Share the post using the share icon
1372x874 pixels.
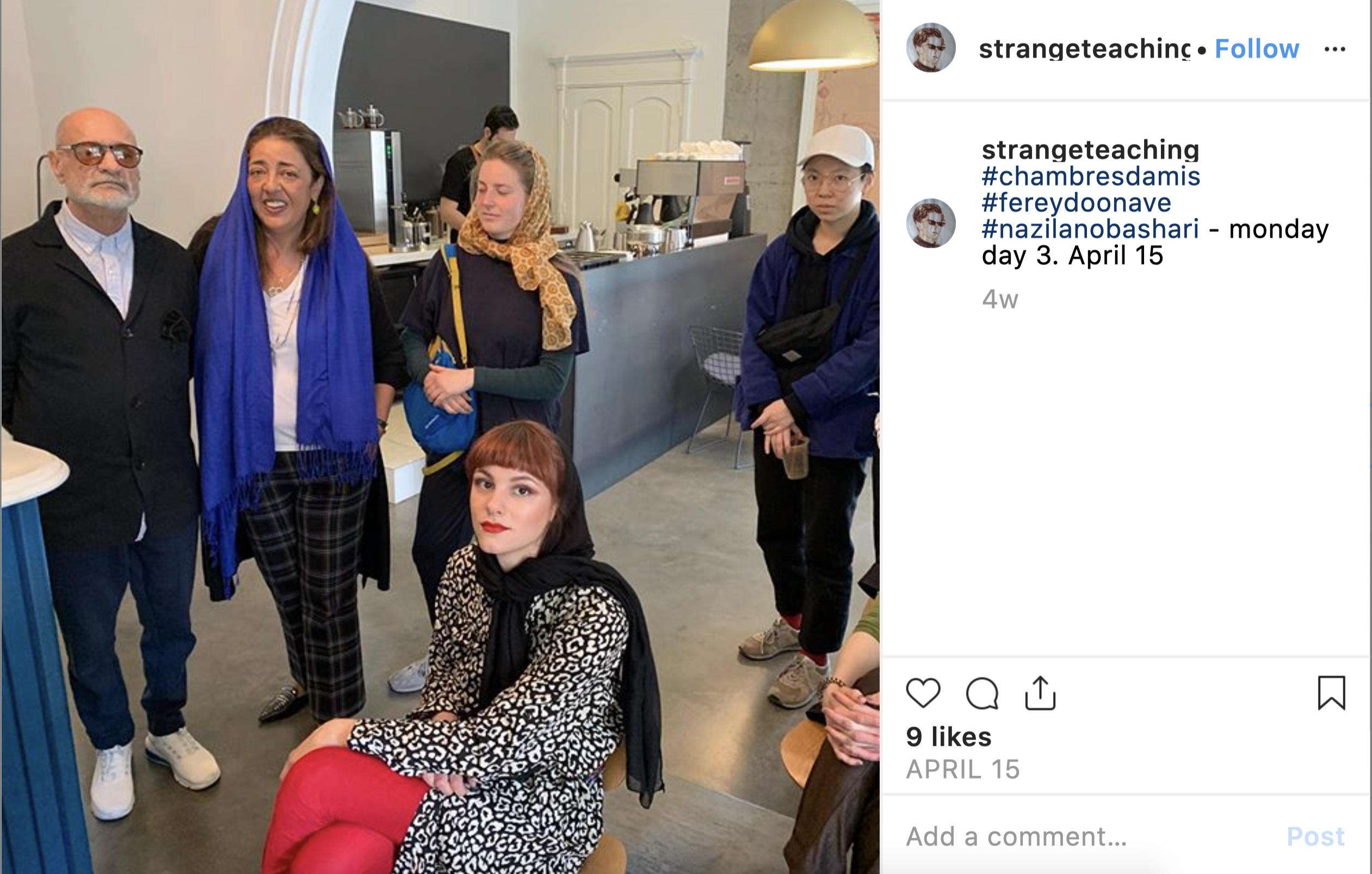click(x=1040, y=693)
